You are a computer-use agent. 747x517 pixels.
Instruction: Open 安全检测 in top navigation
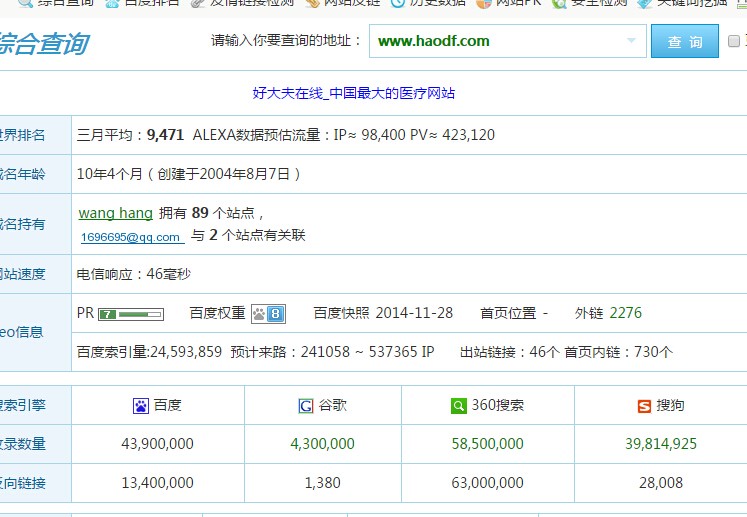click(x=599, y=3)
